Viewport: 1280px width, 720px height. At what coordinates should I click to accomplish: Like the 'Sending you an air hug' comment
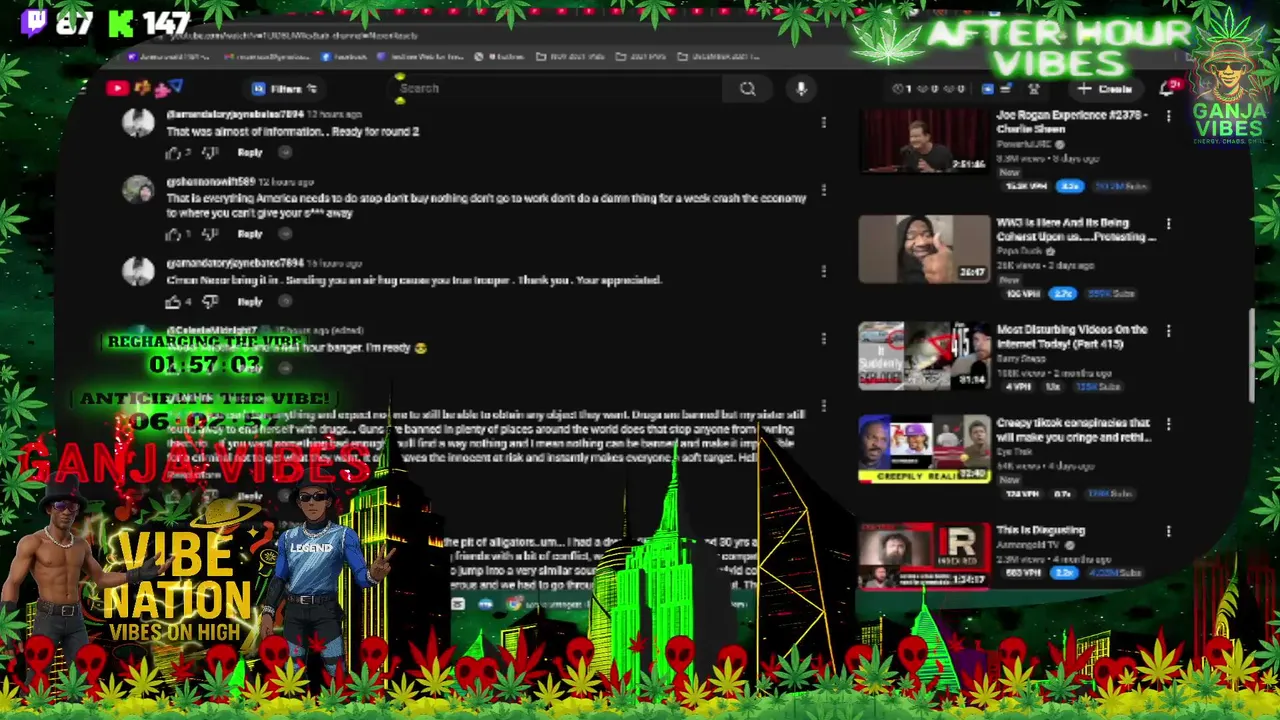point(173,301)
